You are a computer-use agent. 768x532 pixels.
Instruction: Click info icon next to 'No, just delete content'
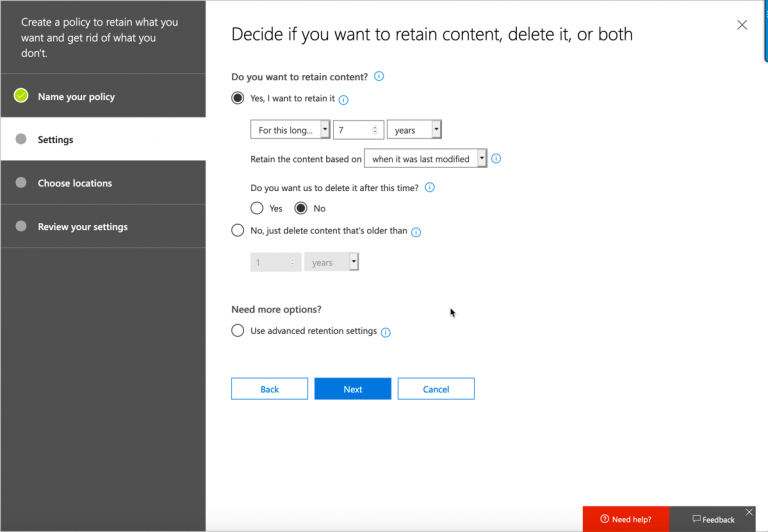pos(416,232)
